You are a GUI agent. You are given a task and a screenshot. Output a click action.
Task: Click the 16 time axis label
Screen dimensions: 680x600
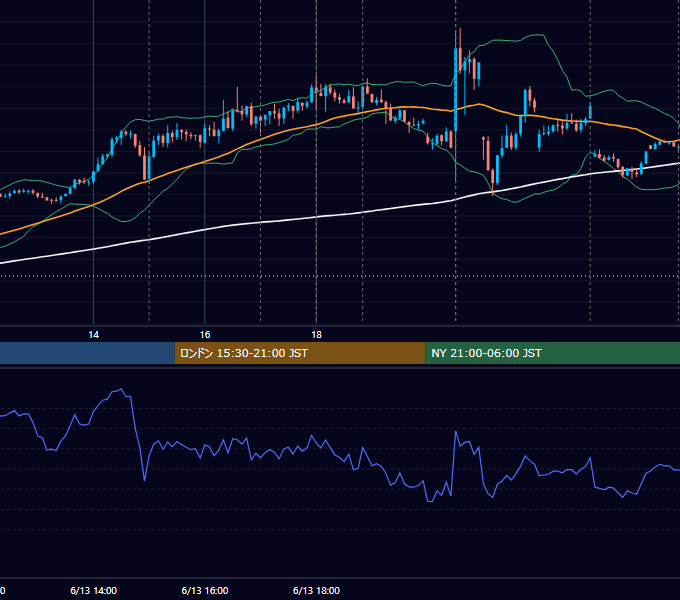click(x=205, y=335)
